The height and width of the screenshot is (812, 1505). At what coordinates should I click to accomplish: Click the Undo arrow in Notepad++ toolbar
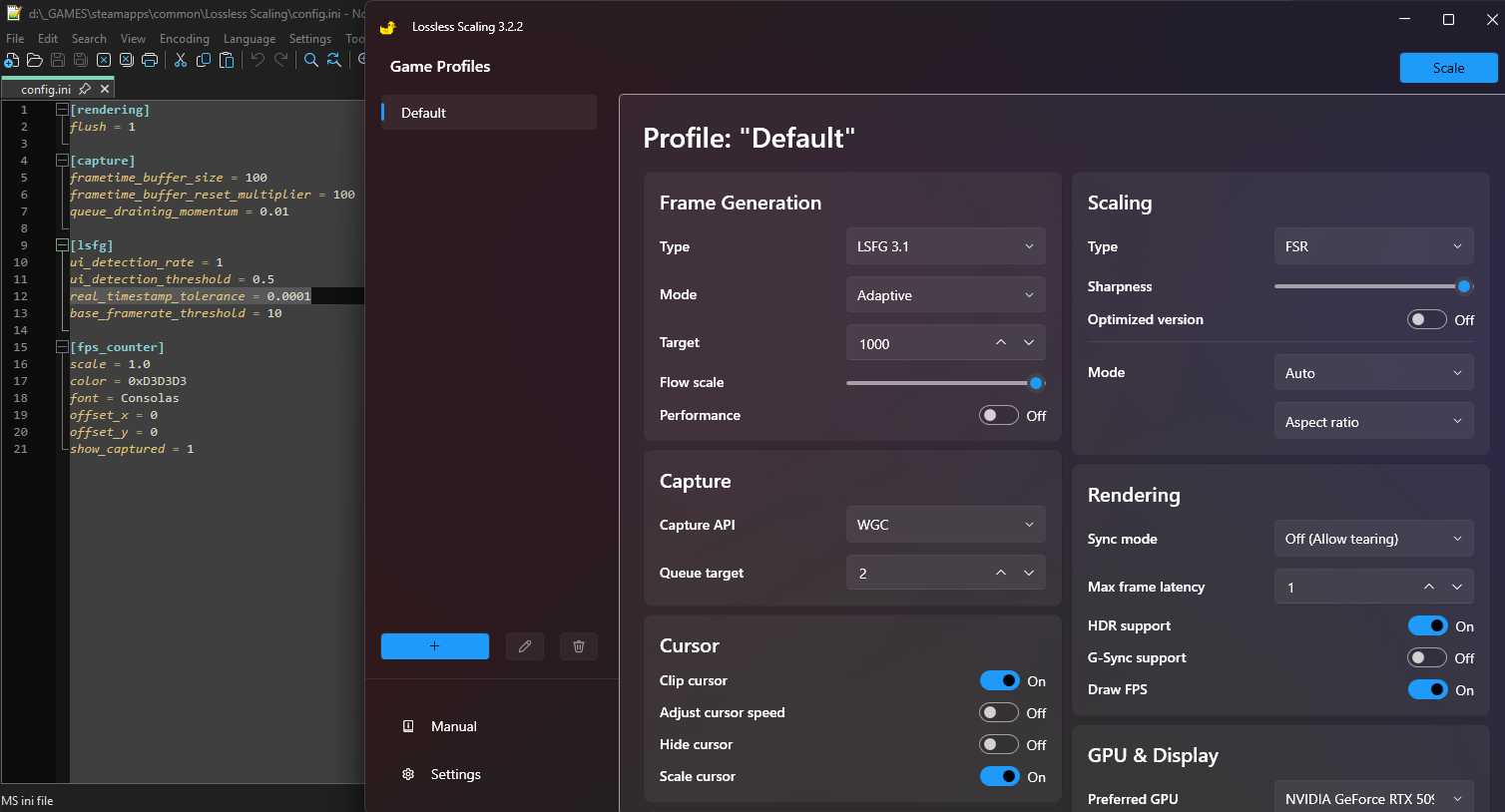click(x=257, y=60)
